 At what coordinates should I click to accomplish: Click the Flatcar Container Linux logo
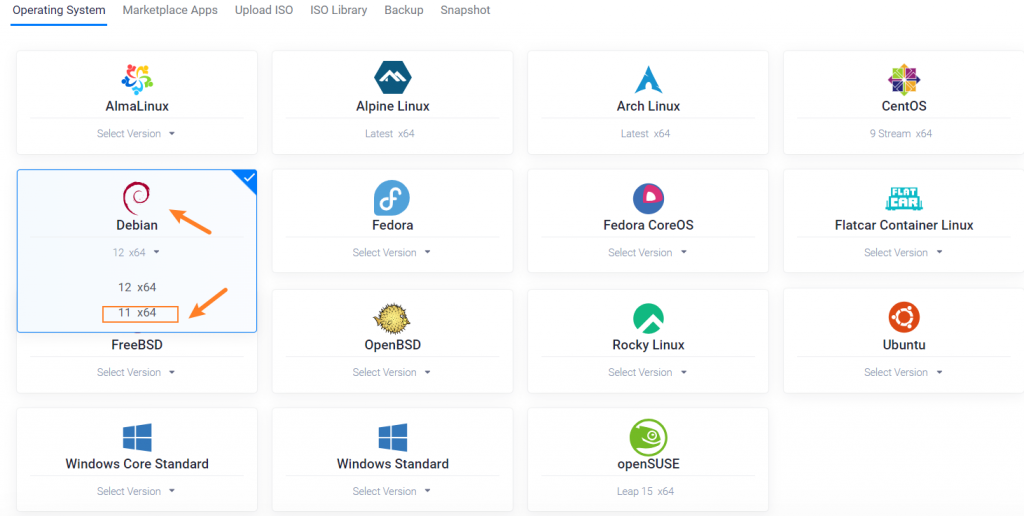904,199
